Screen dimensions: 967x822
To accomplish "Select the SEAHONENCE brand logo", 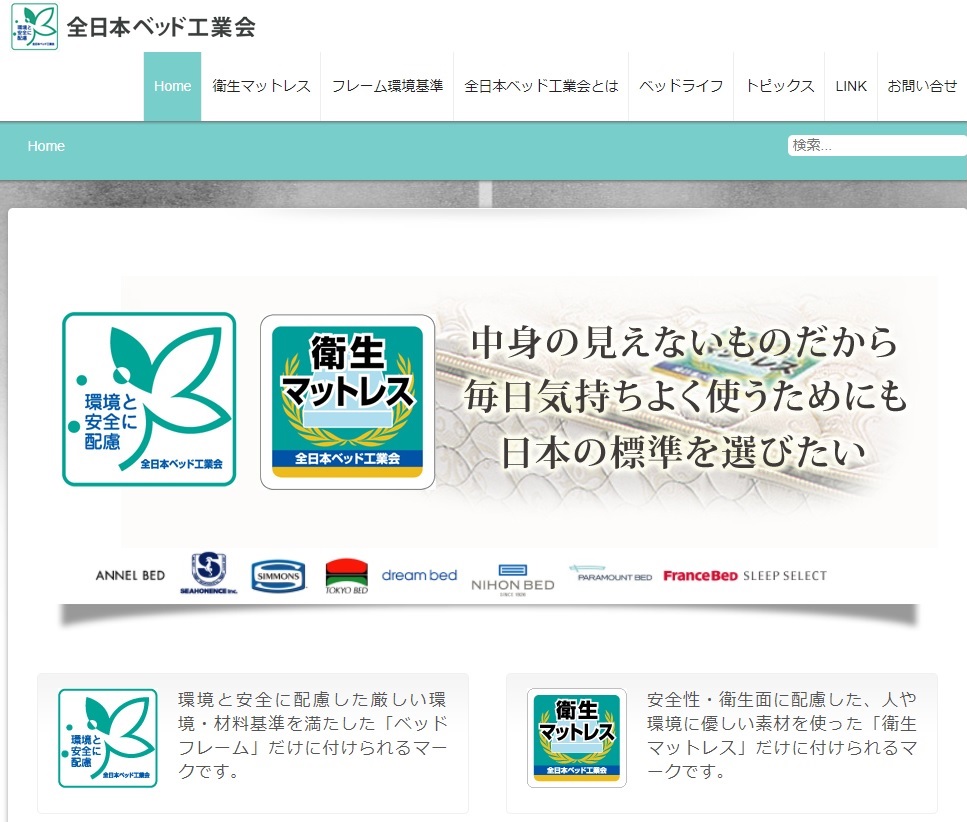I will [x=208, y=573].
